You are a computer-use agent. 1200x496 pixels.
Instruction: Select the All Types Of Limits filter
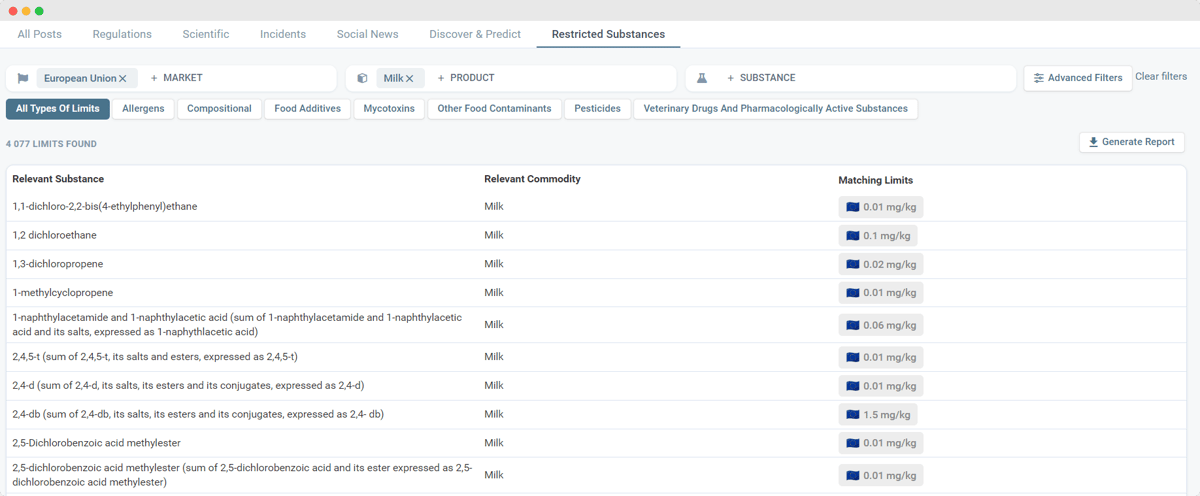57,108
